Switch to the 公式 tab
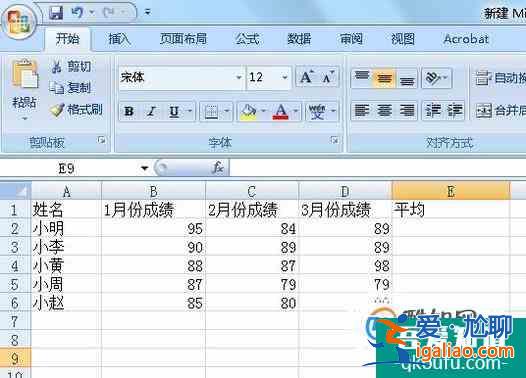Image resolution: width=526 pixels, height=378 pixels. point(247,39)
